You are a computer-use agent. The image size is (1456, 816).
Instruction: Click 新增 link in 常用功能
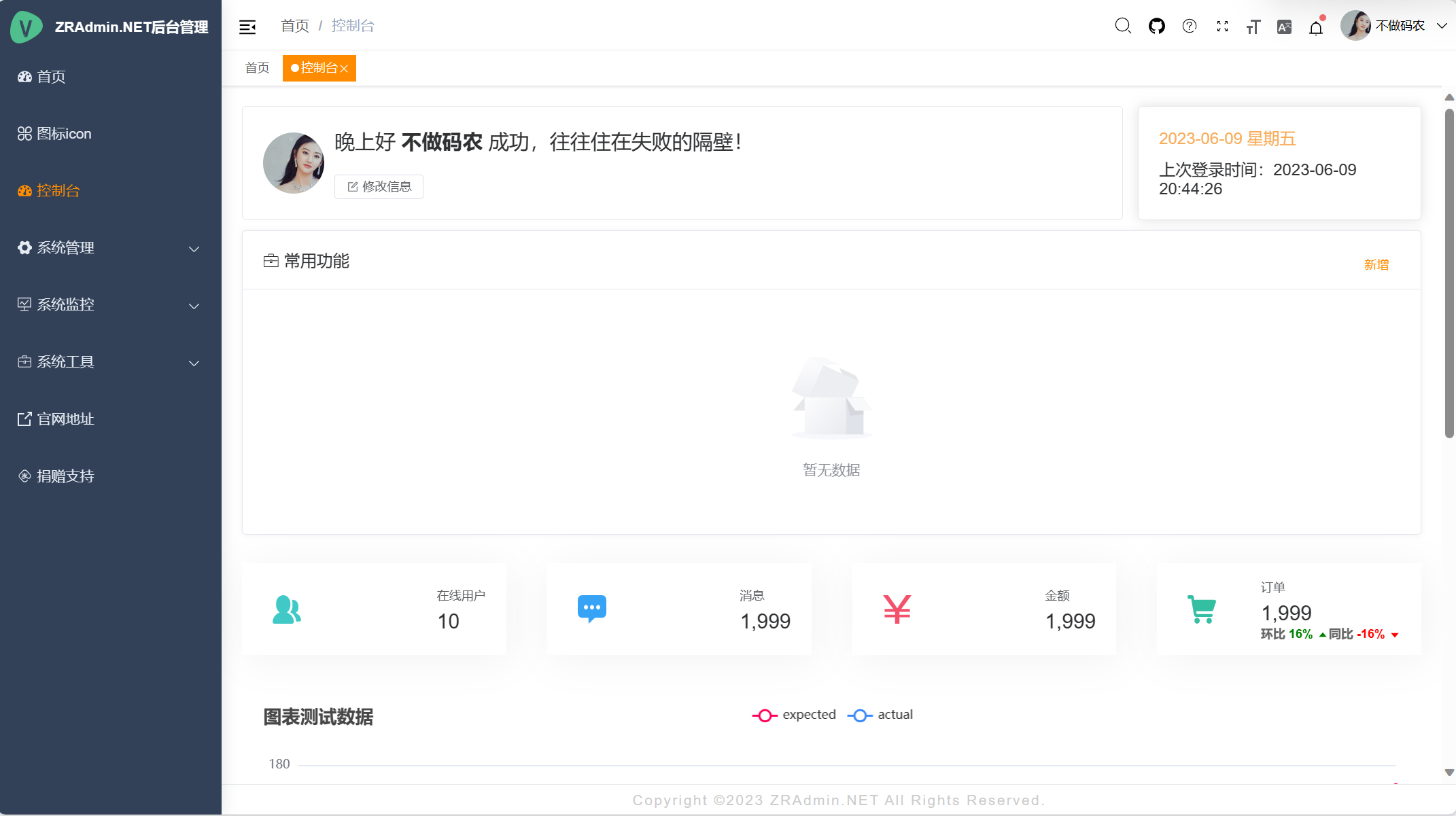(x=1376, y=265)
